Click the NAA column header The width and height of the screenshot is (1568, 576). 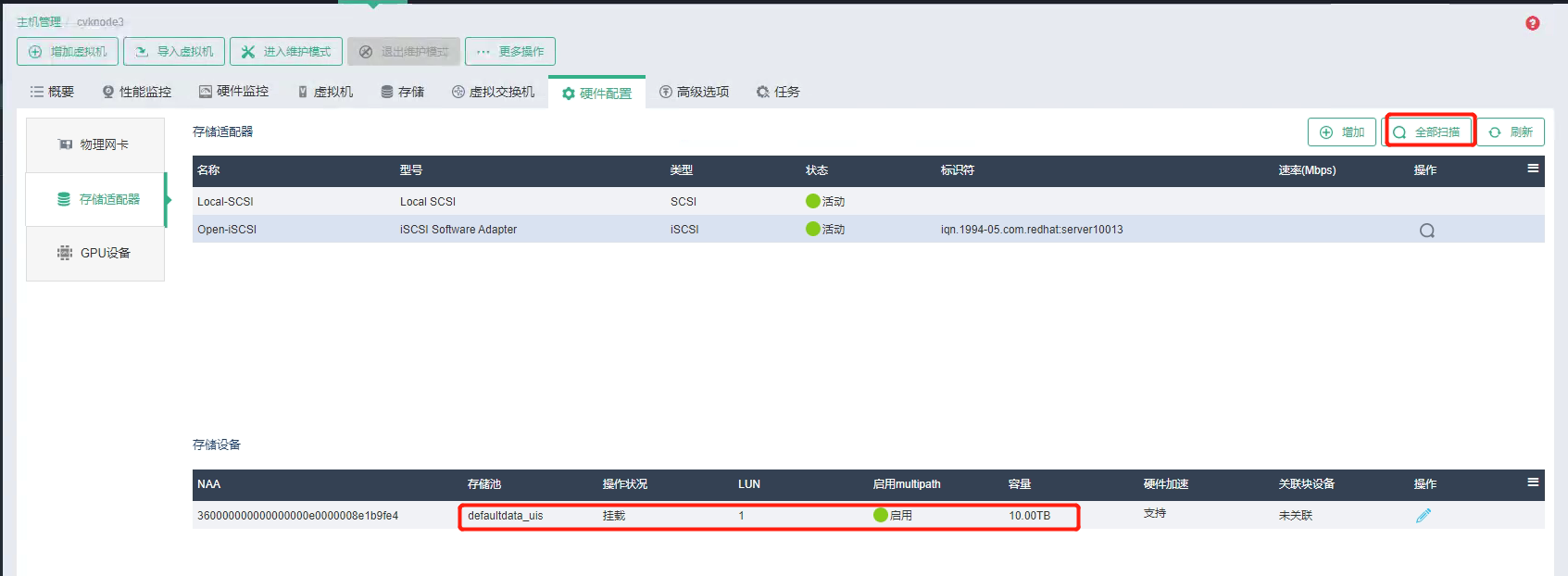pos(208,484)
